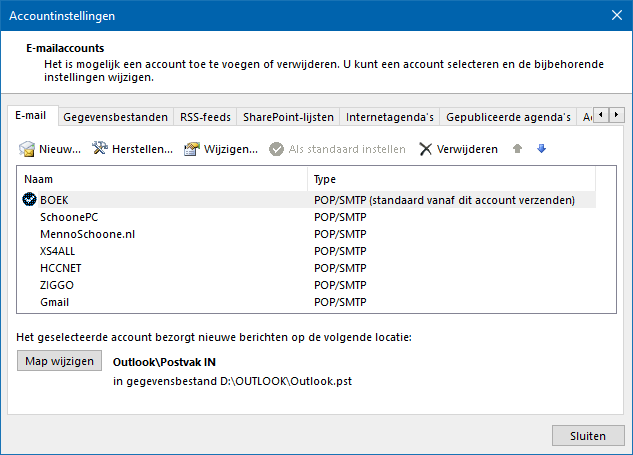Switch to the E-mail tab
The image size is (633, 455).
coord(31,115)
